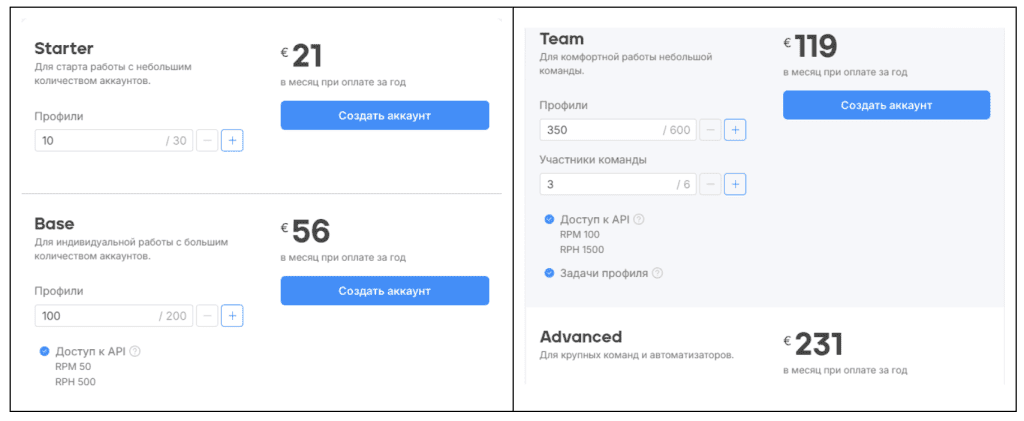Focus the team members field showing 3

click(618, 185)
